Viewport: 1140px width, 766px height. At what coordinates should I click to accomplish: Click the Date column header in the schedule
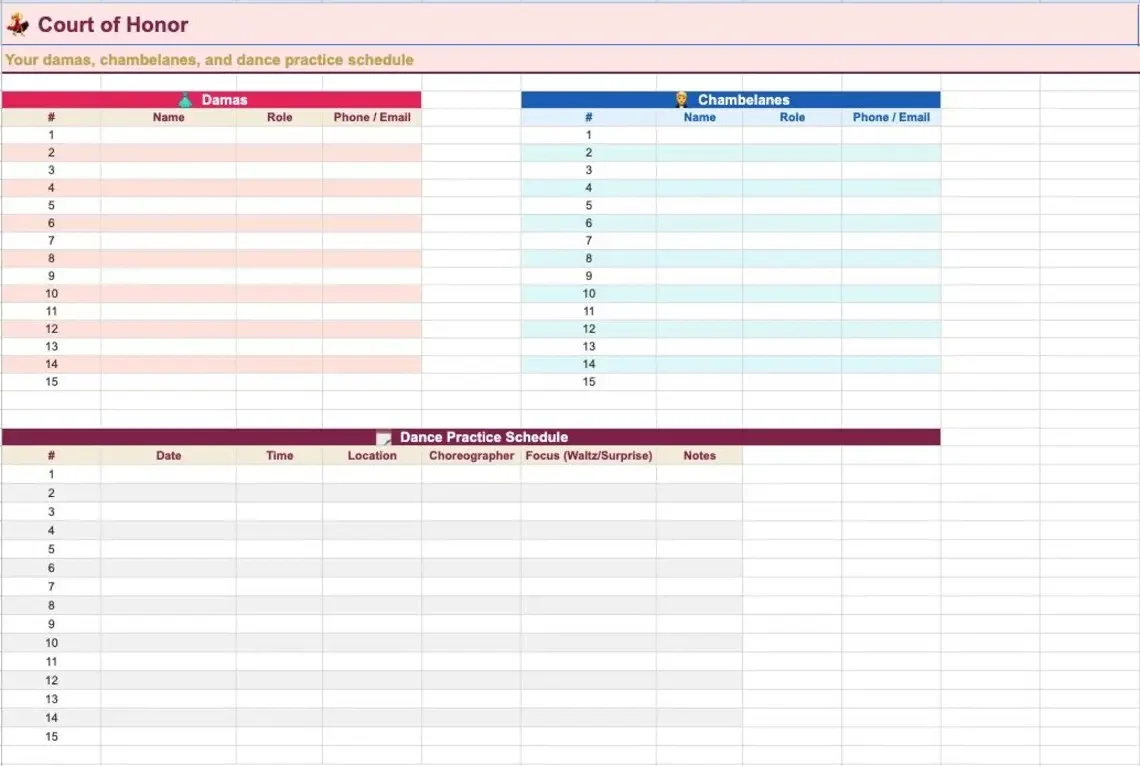[x=168, y=455]
